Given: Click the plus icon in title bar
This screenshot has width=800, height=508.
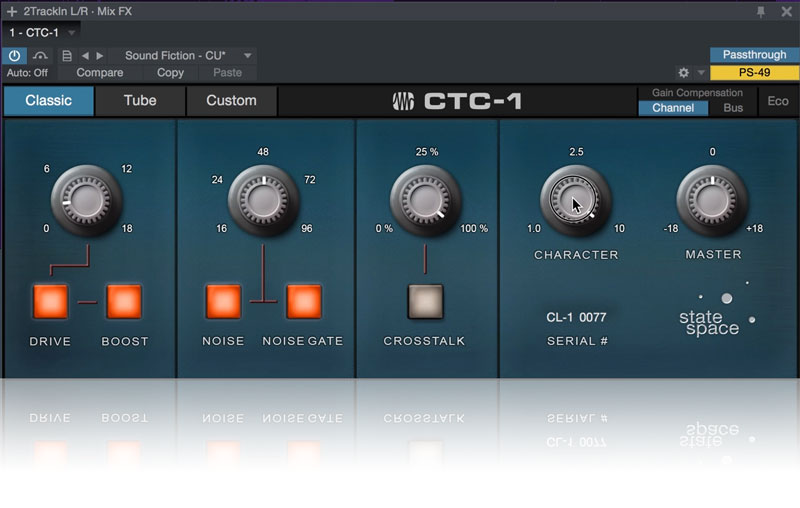Looking at the screenshot, I should (12, 11).
